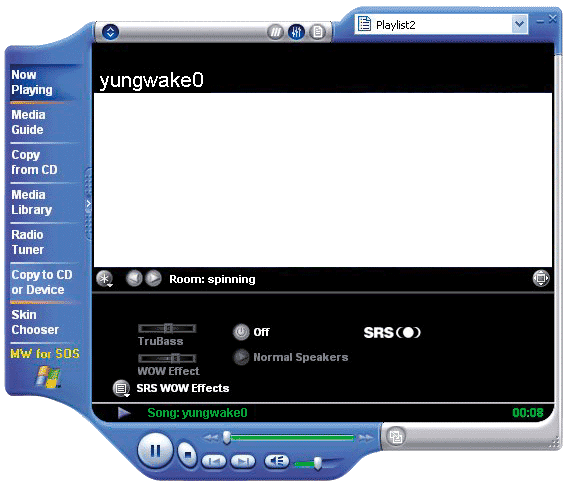Screen dimensions: 567x485
Task: Pause playback
Action: tap(155, 451)
